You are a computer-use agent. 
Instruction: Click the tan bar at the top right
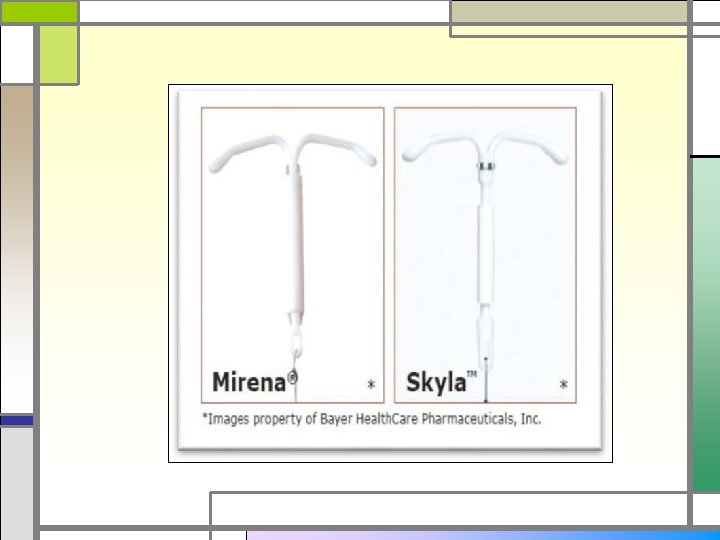click(x=569, y=12)
